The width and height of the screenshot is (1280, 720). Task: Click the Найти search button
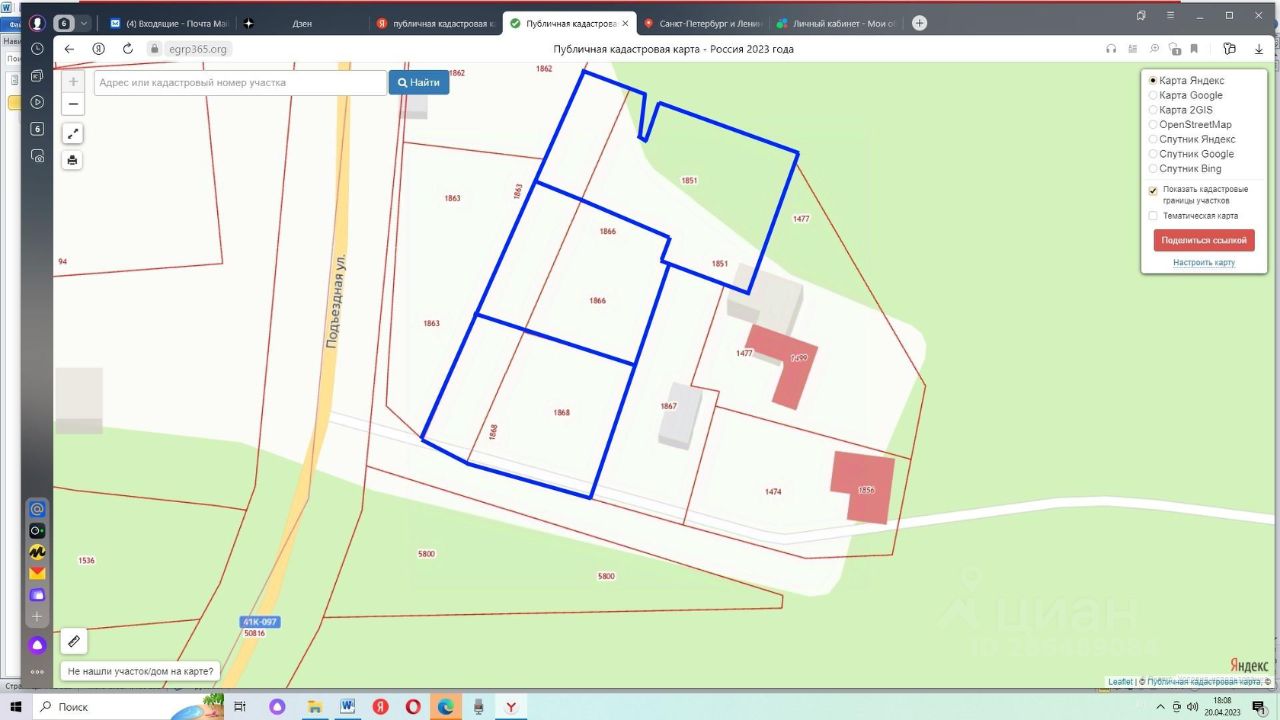(x=418, y=83)
